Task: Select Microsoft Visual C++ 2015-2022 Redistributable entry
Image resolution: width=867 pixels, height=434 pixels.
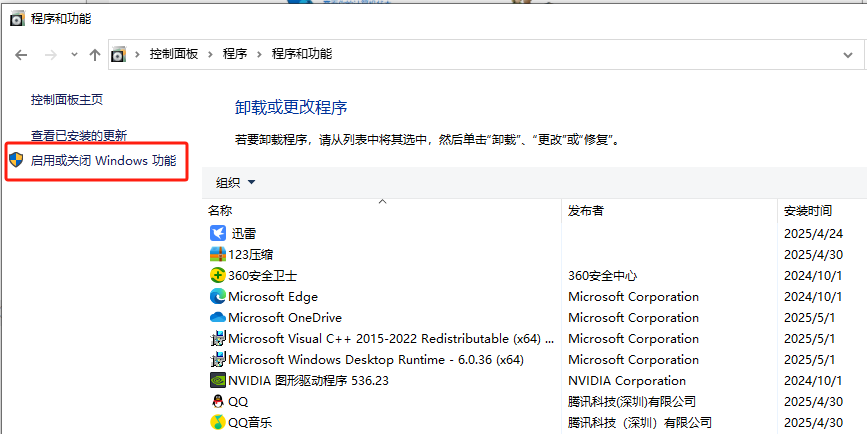Action: pyautogui.click(x=391, y=339)
